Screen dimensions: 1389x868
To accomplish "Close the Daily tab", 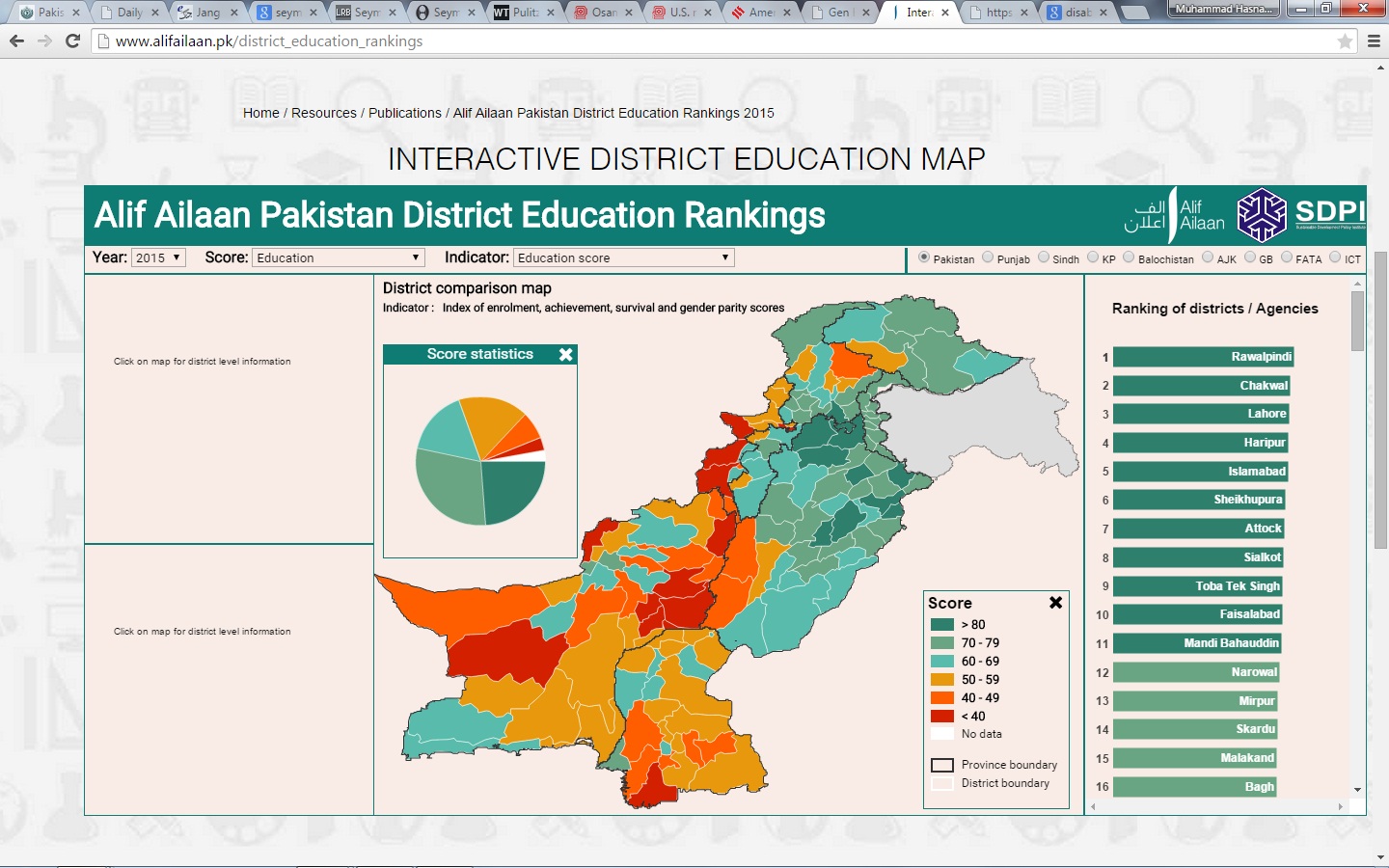I will pos(154,13).
